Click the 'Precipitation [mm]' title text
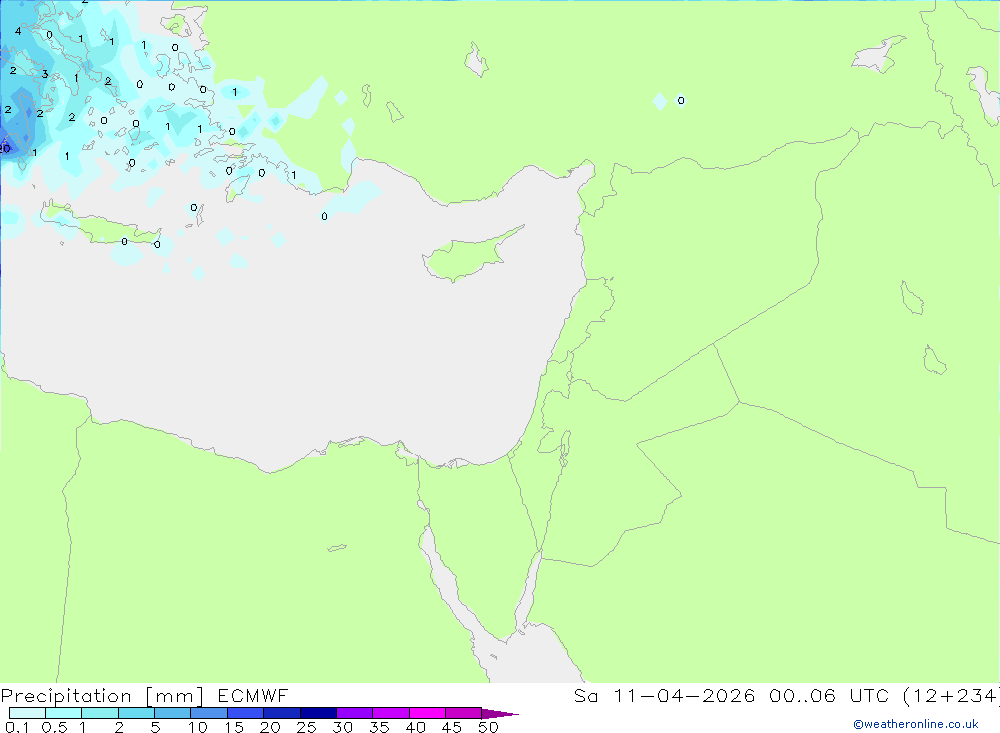The width and height of the screenshot is (1000, 733). [102, 696]
